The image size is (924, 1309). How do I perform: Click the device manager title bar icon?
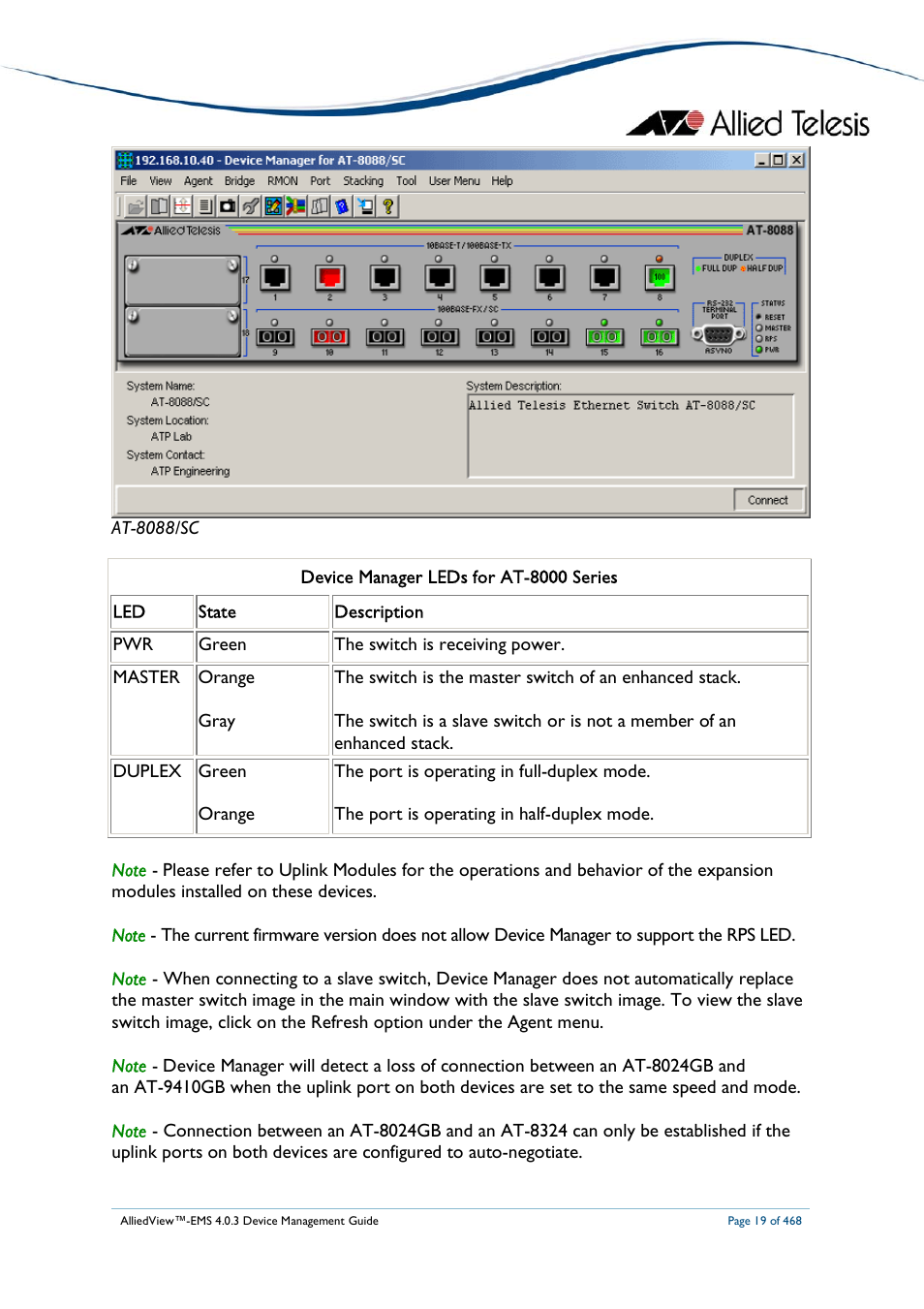(x=125, y=160)
